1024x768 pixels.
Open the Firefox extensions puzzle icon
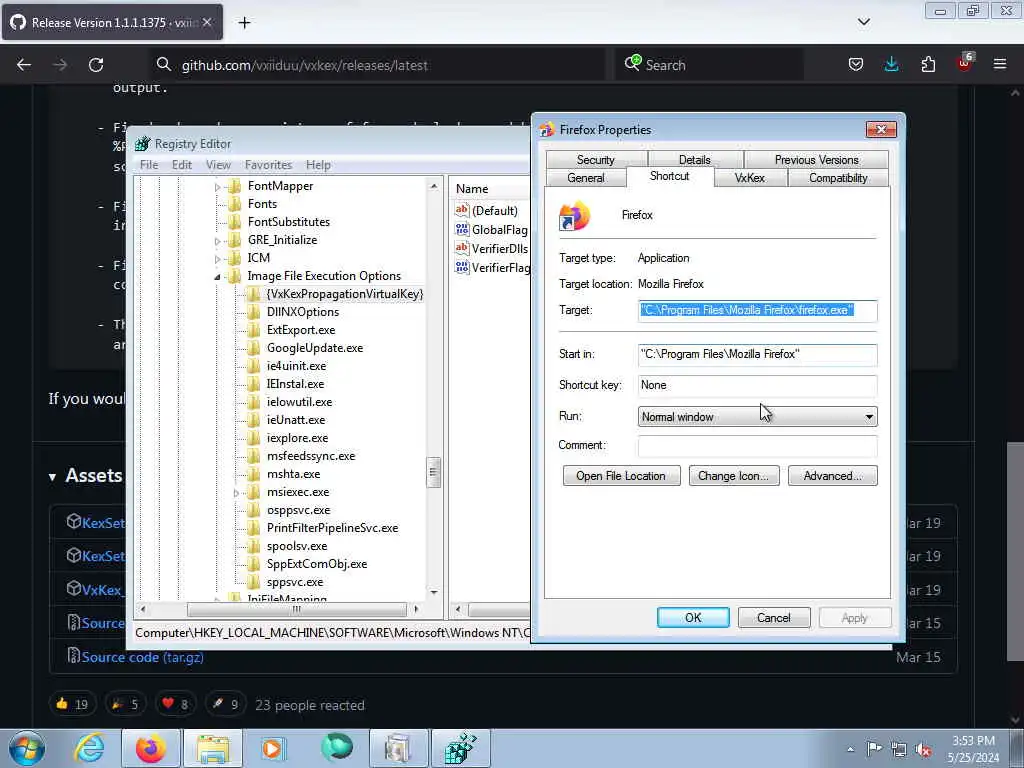pyautogui.click(x=928, y=64)
